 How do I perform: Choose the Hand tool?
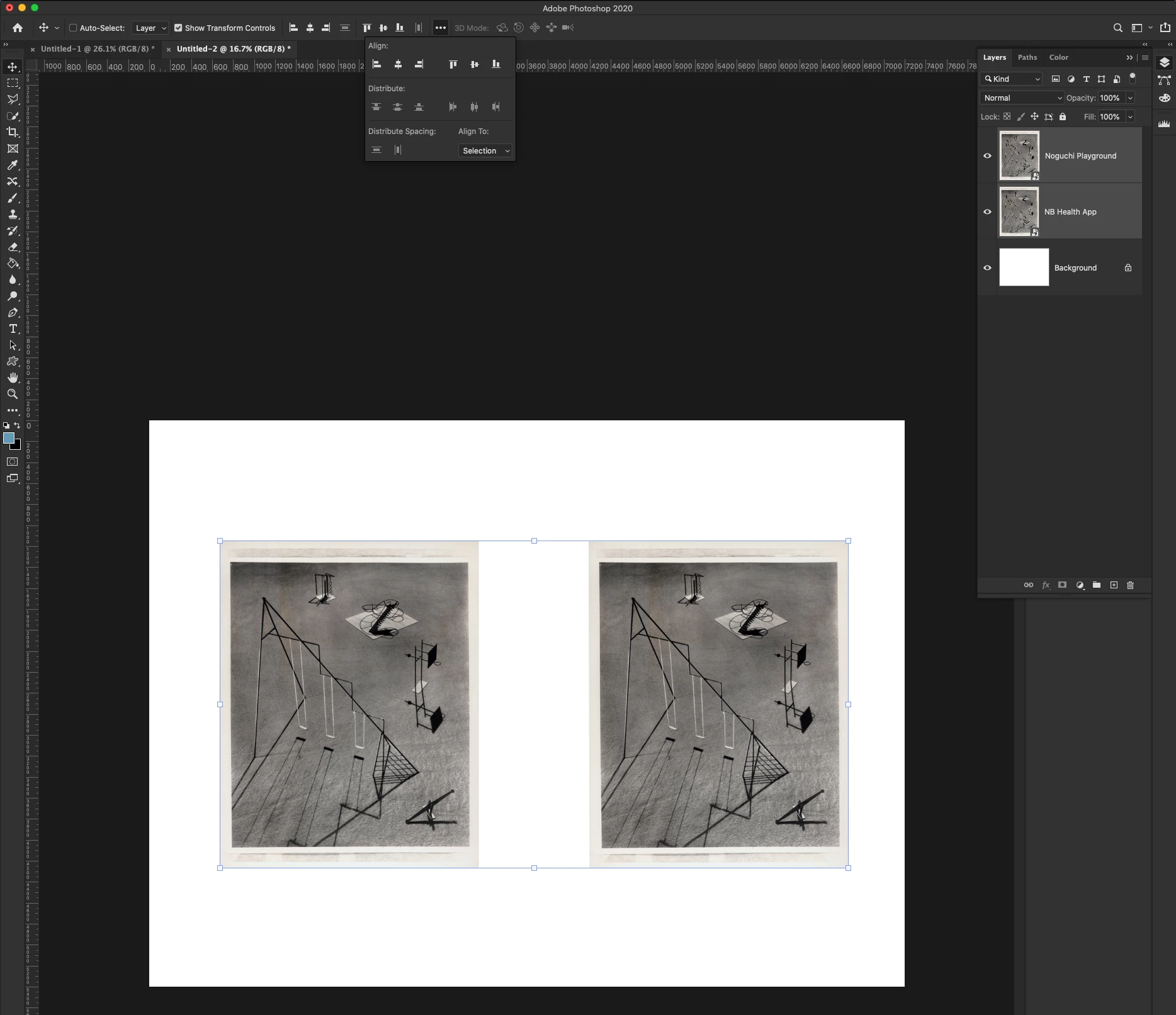click(x=13, y=378)
